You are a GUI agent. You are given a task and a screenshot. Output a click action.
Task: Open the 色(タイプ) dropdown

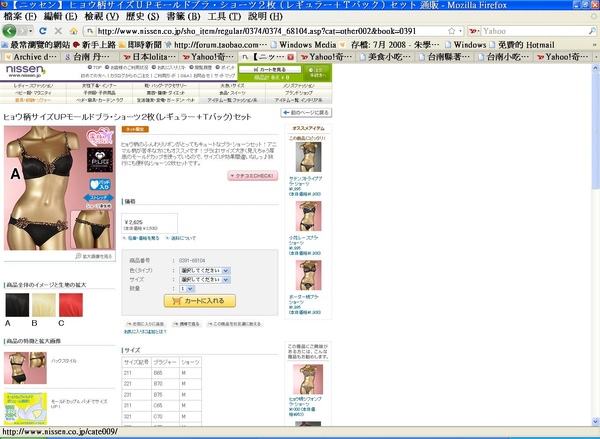pyautogui.click(x=204, y=271)
